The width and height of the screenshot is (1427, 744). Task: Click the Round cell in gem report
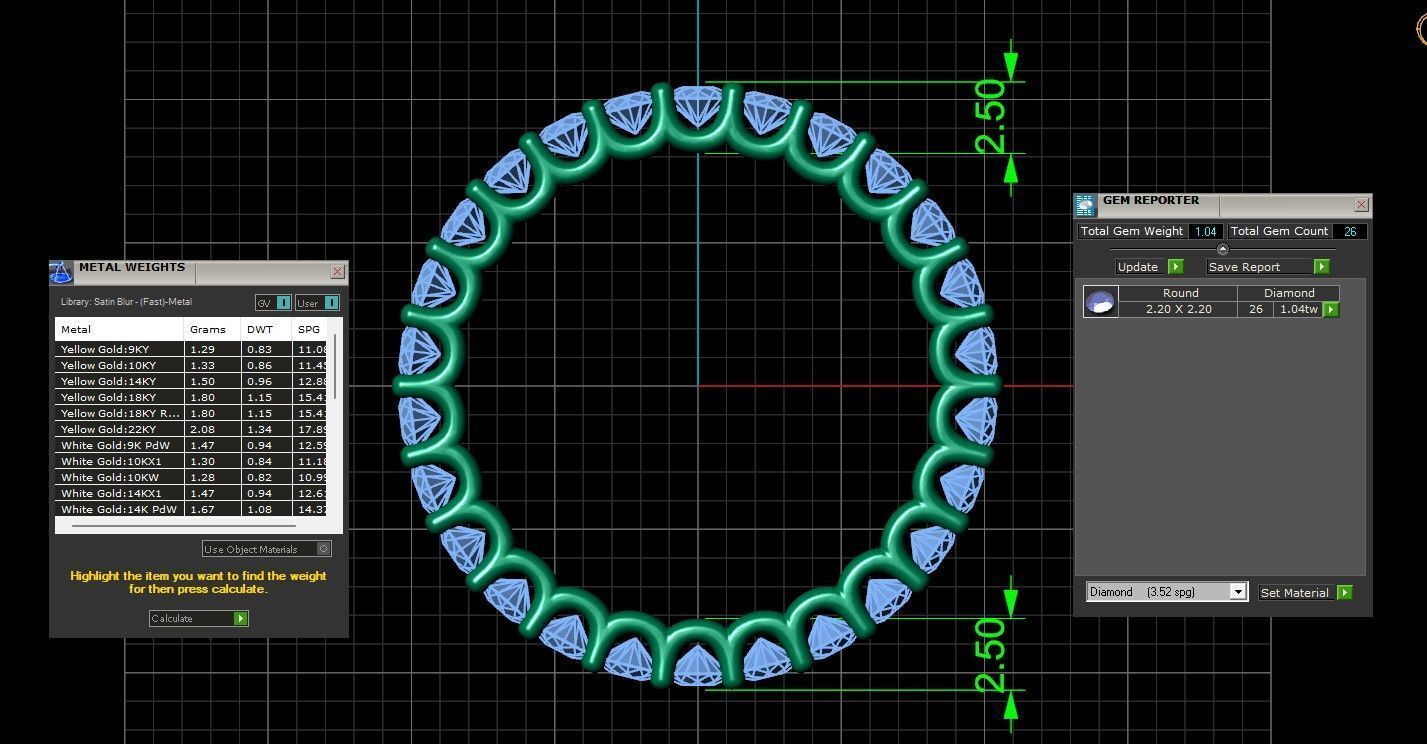coord(1180,293)
